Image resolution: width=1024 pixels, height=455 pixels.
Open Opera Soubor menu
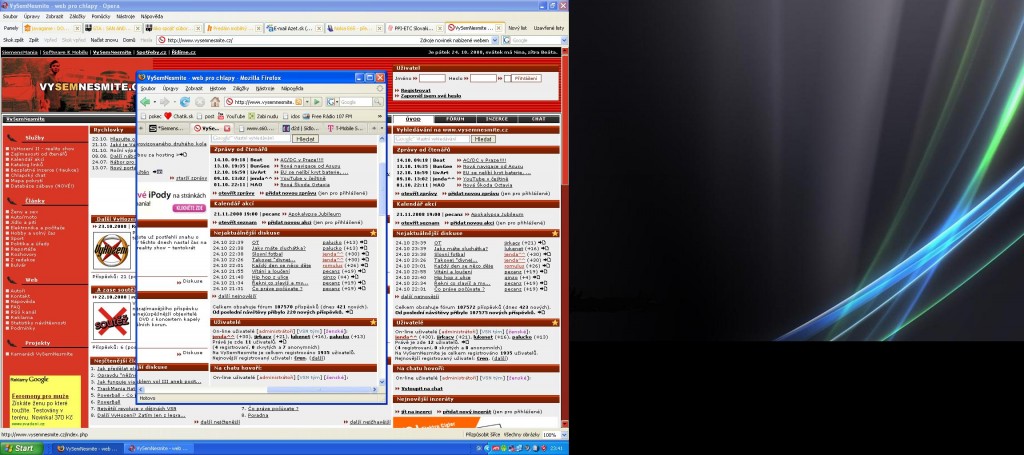point(10,16)
